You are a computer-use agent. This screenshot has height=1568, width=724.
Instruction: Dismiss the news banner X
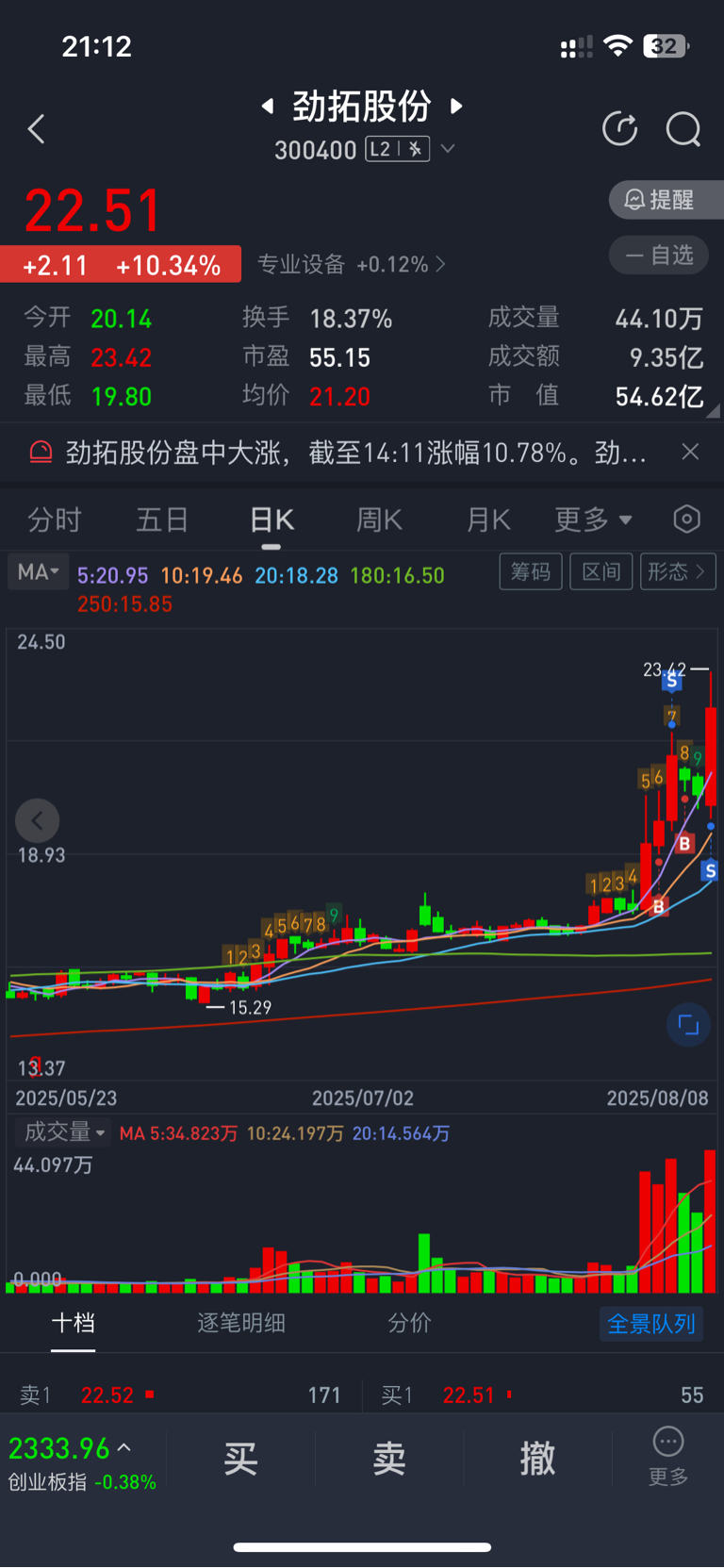[690, 453]
